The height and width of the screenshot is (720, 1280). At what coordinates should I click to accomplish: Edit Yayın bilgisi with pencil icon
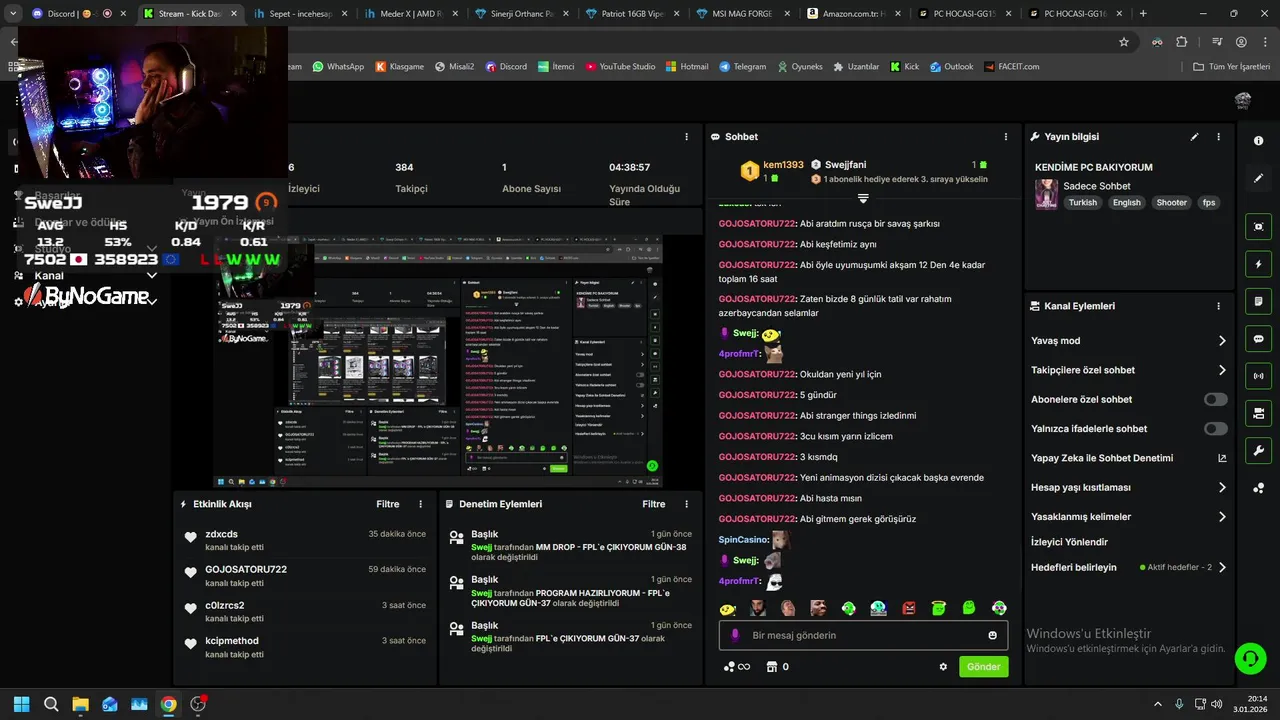1194,137
